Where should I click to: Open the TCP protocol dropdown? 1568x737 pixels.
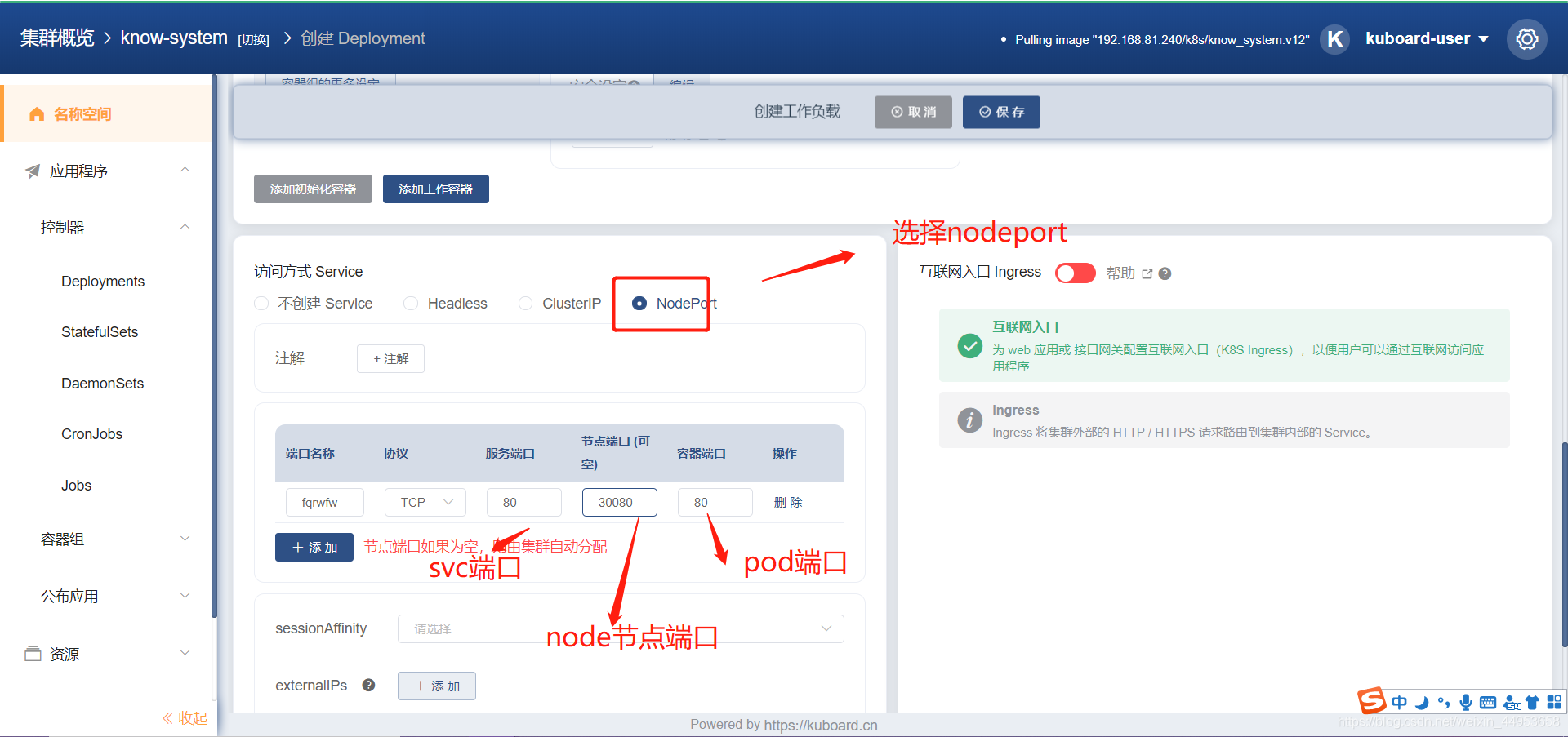425,502
